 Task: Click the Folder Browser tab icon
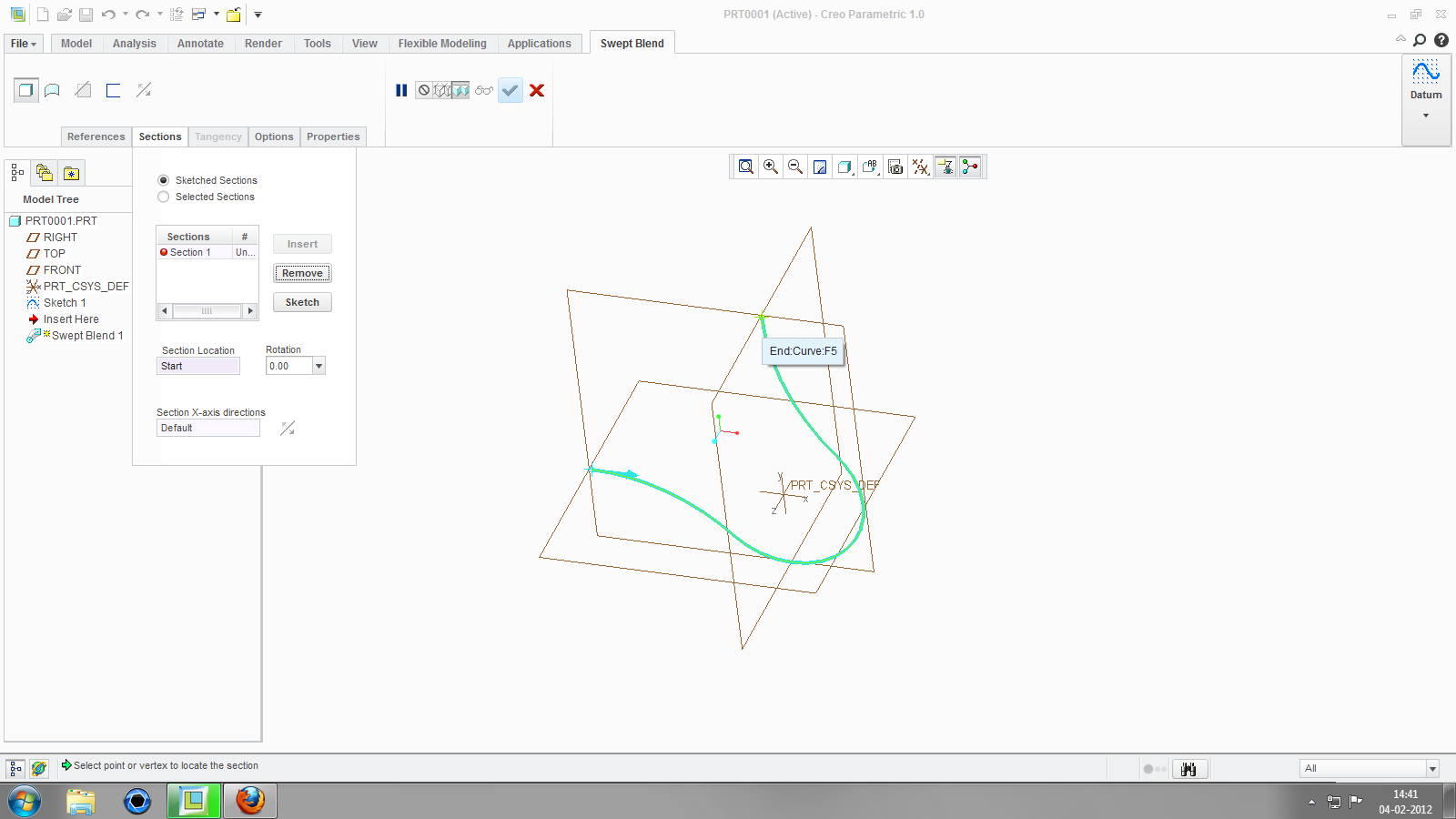(44, 172)
